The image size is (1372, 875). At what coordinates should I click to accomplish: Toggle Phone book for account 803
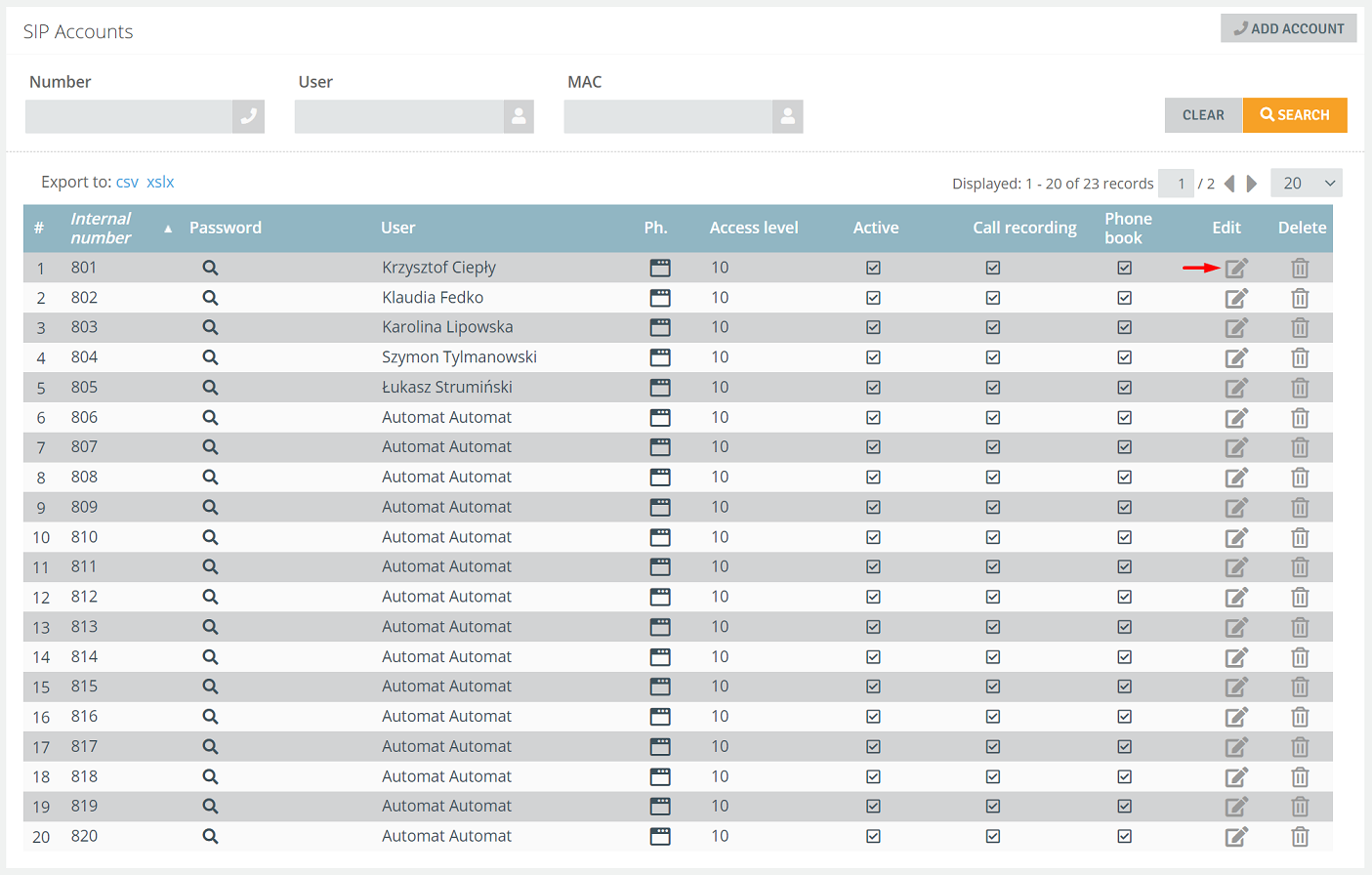click(x=1125, y=327)
